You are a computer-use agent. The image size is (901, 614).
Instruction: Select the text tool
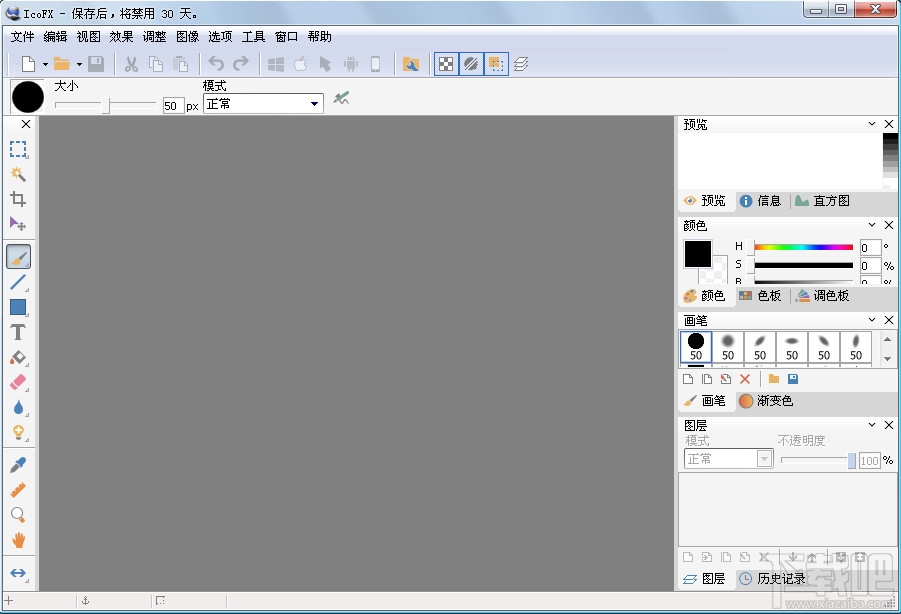pos(18,332)
